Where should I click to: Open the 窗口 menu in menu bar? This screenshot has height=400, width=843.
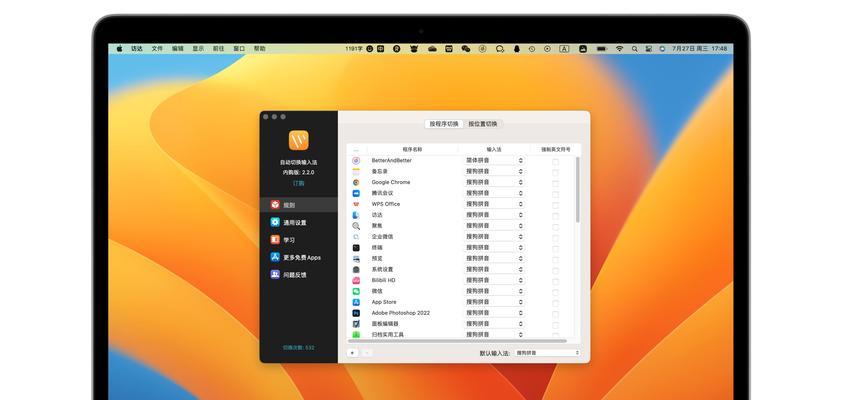click(239, 48)
